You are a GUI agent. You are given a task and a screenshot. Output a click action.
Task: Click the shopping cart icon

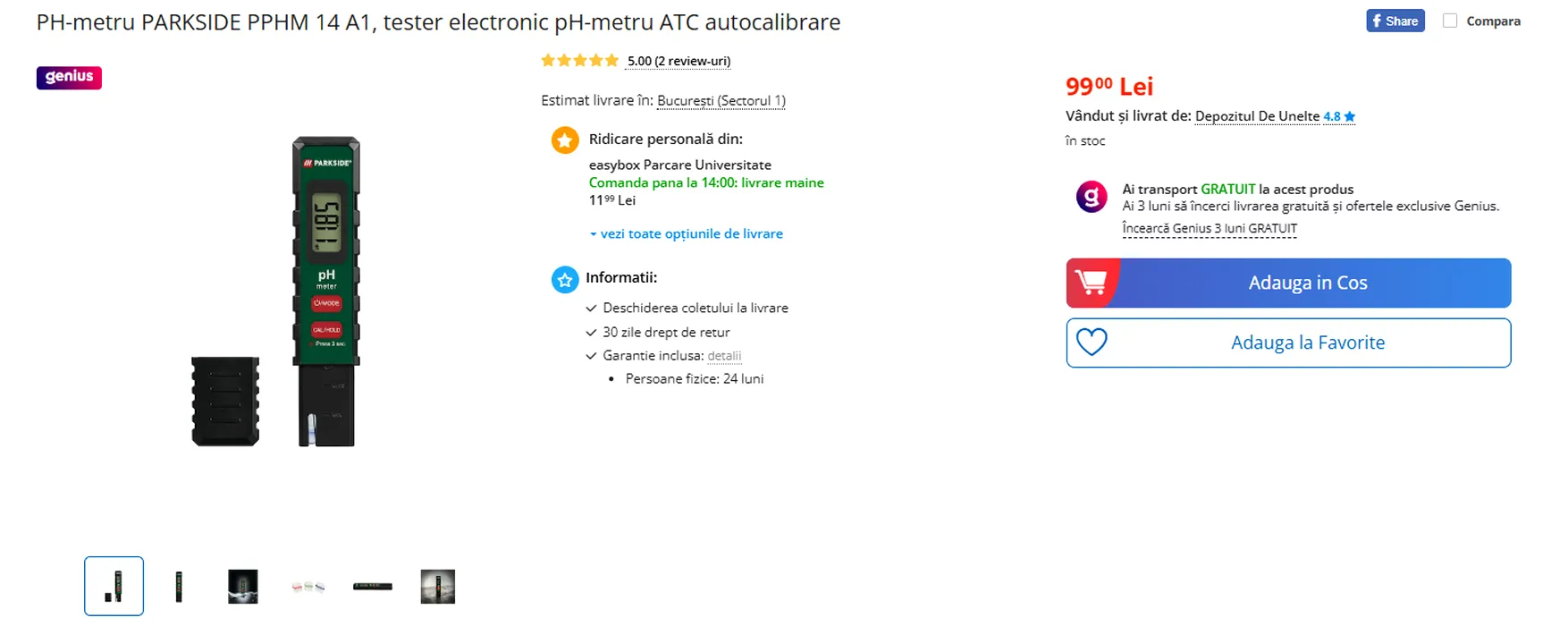[x=1091, y=283]
